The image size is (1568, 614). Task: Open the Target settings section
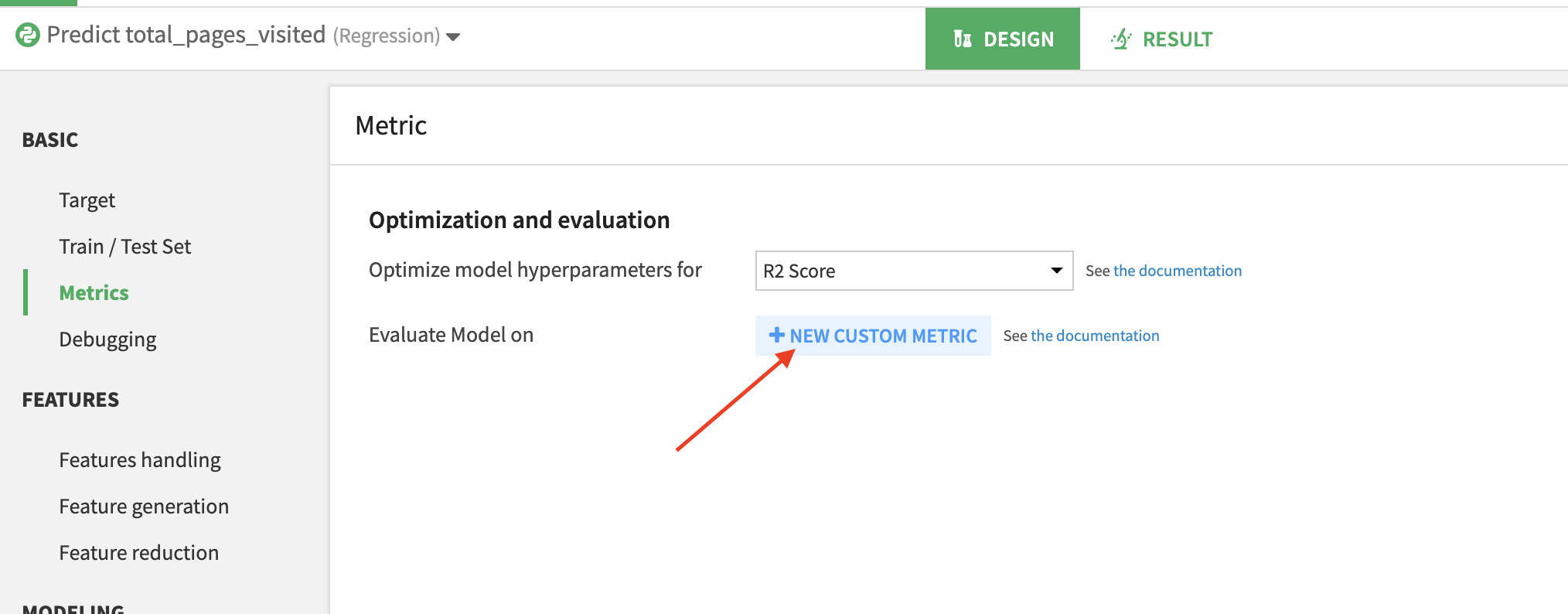click(87, 200)
